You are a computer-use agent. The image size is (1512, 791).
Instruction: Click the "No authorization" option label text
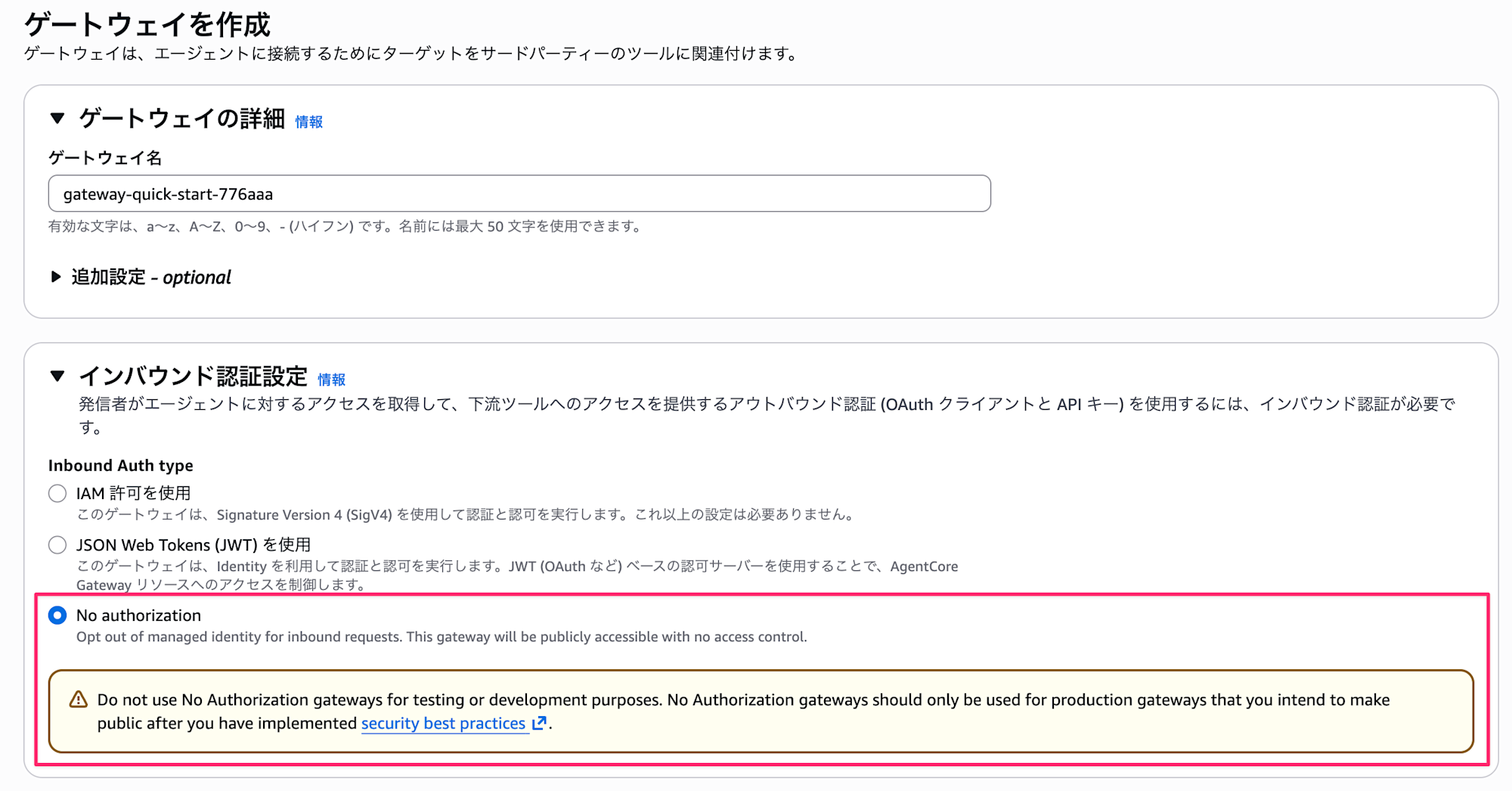pyautogui.click(x=138, y=616)
